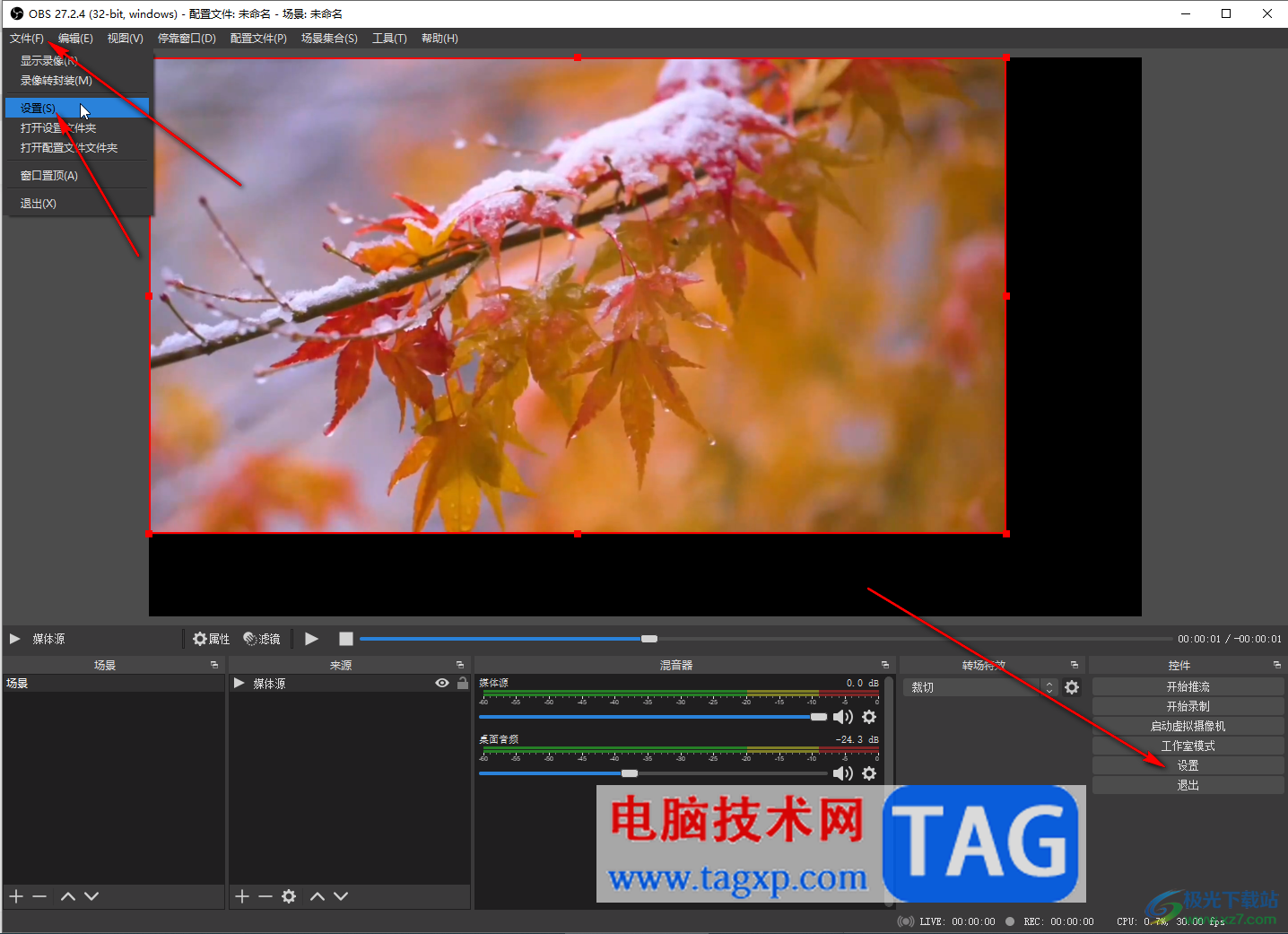1288x934 pixels.
Task: Add a new source with plus icon
Action: point(242,896)
